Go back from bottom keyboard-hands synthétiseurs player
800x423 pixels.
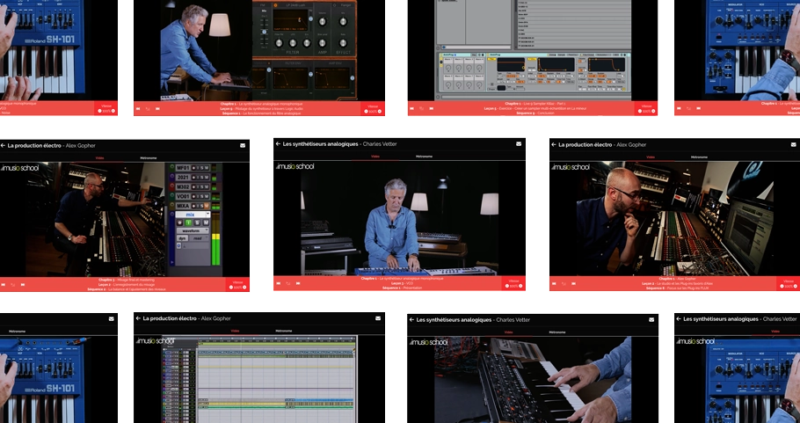click(412, 320)
